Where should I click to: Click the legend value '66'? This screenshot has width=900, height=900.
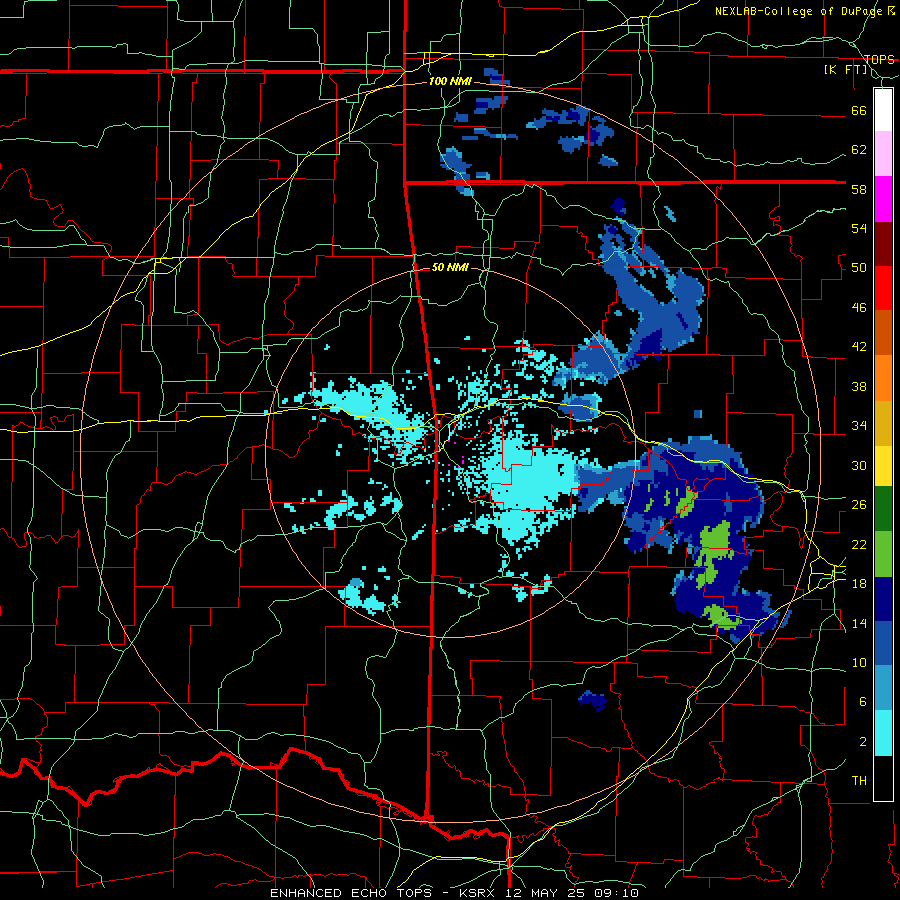click(859, 110)
